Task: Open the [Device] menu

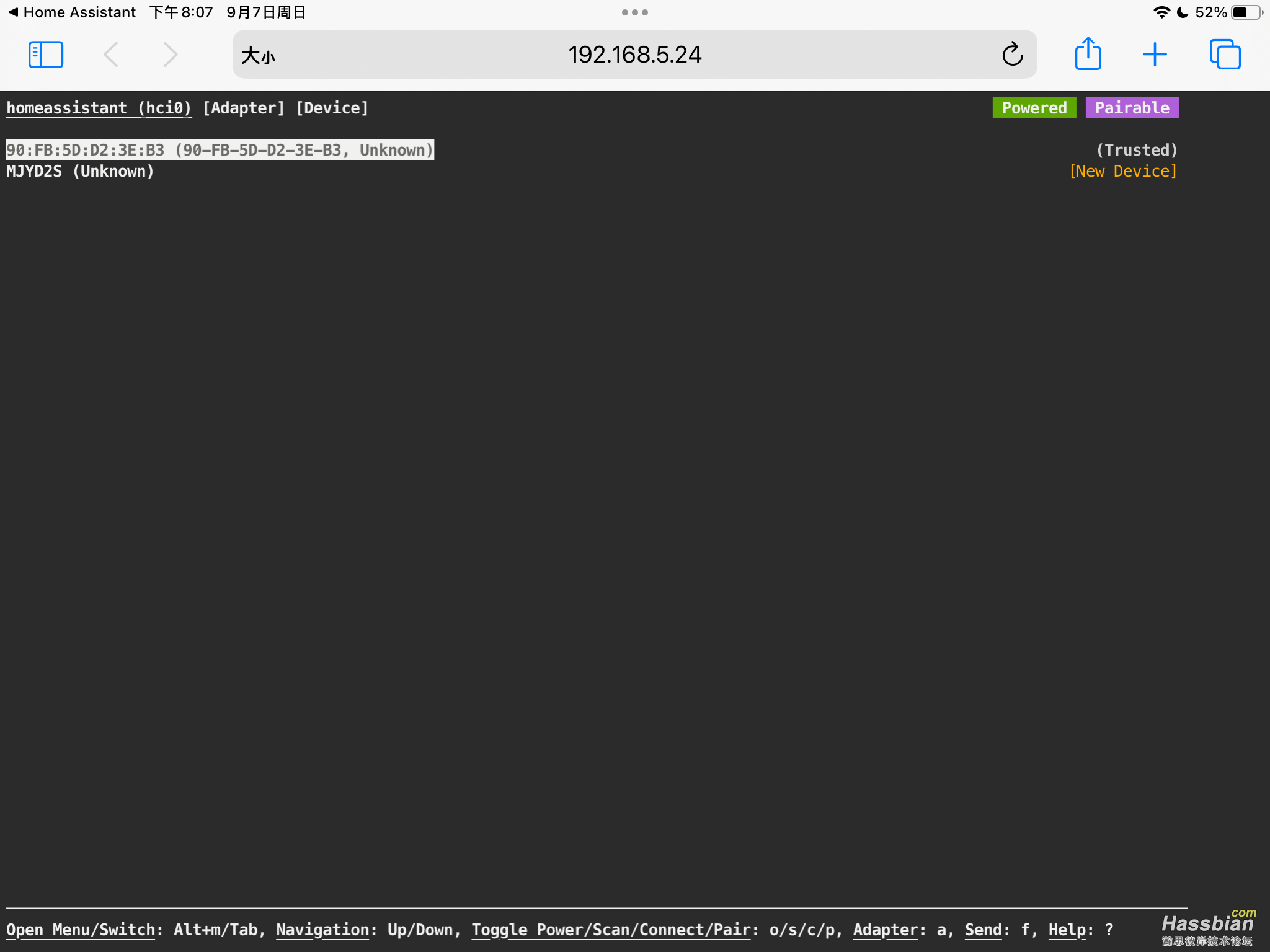Action: pyautogui.click(x=332, y=108)
